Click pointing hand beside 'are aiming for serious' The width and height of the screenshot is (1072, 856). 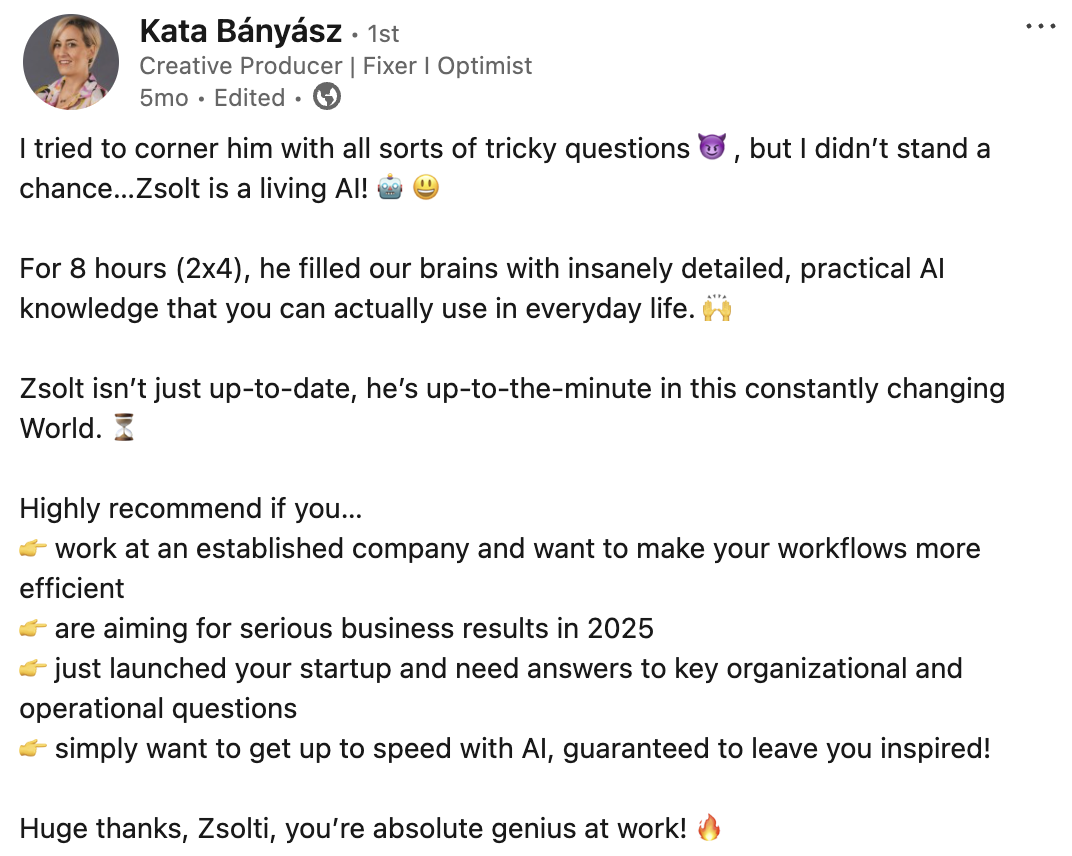point(33,629)
